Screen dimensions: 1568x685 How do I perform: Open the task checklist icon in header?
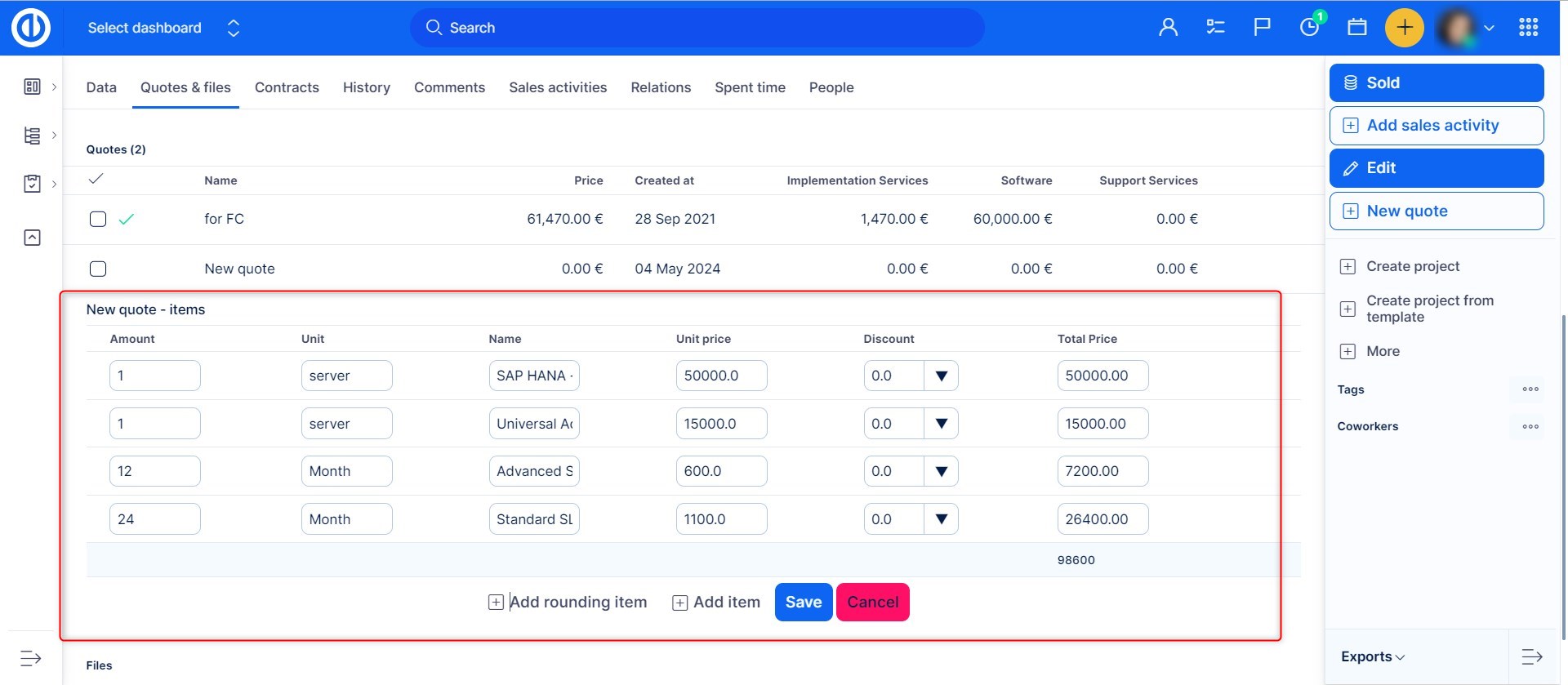point(1215,28)
